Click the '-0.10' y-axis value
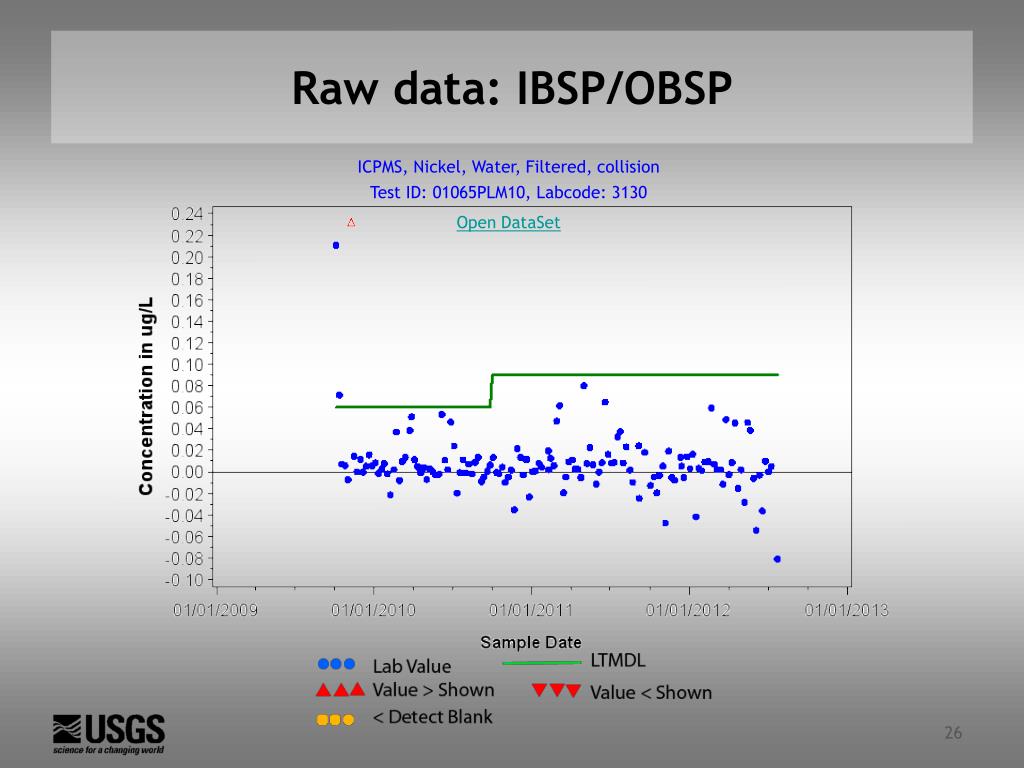 coord(185,580)
